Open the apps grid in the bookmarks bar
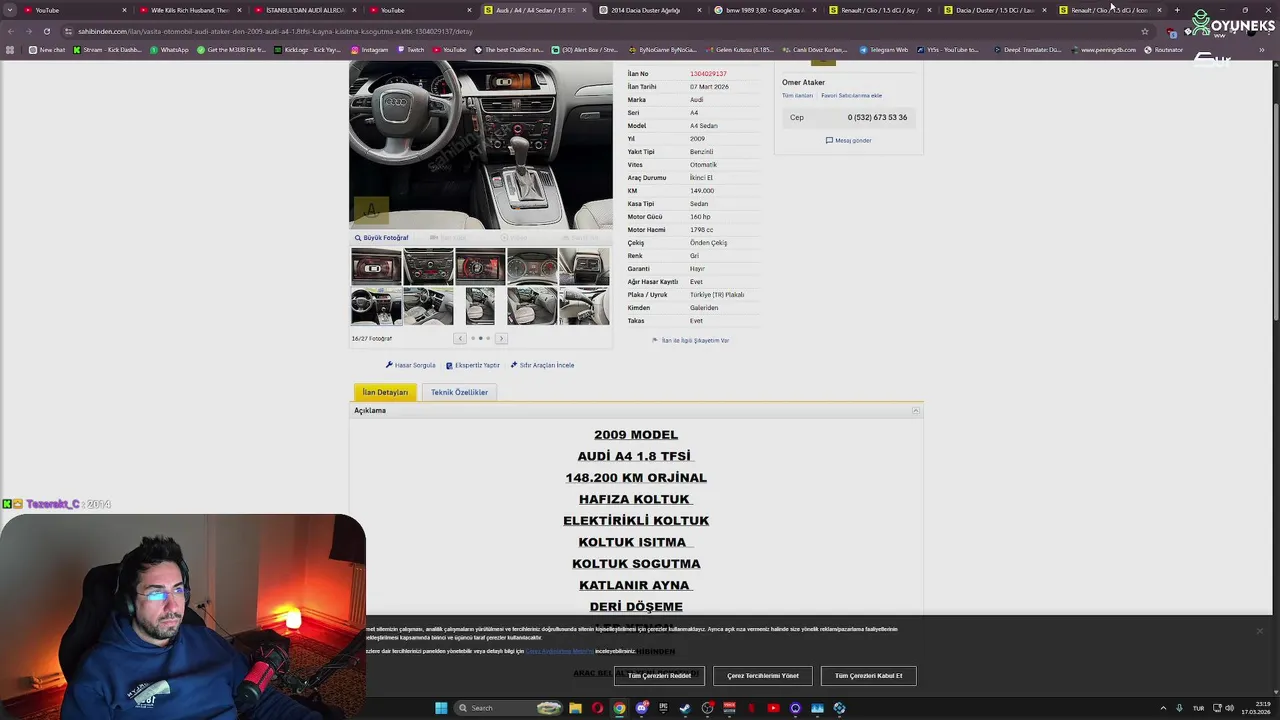 [10, 49]
